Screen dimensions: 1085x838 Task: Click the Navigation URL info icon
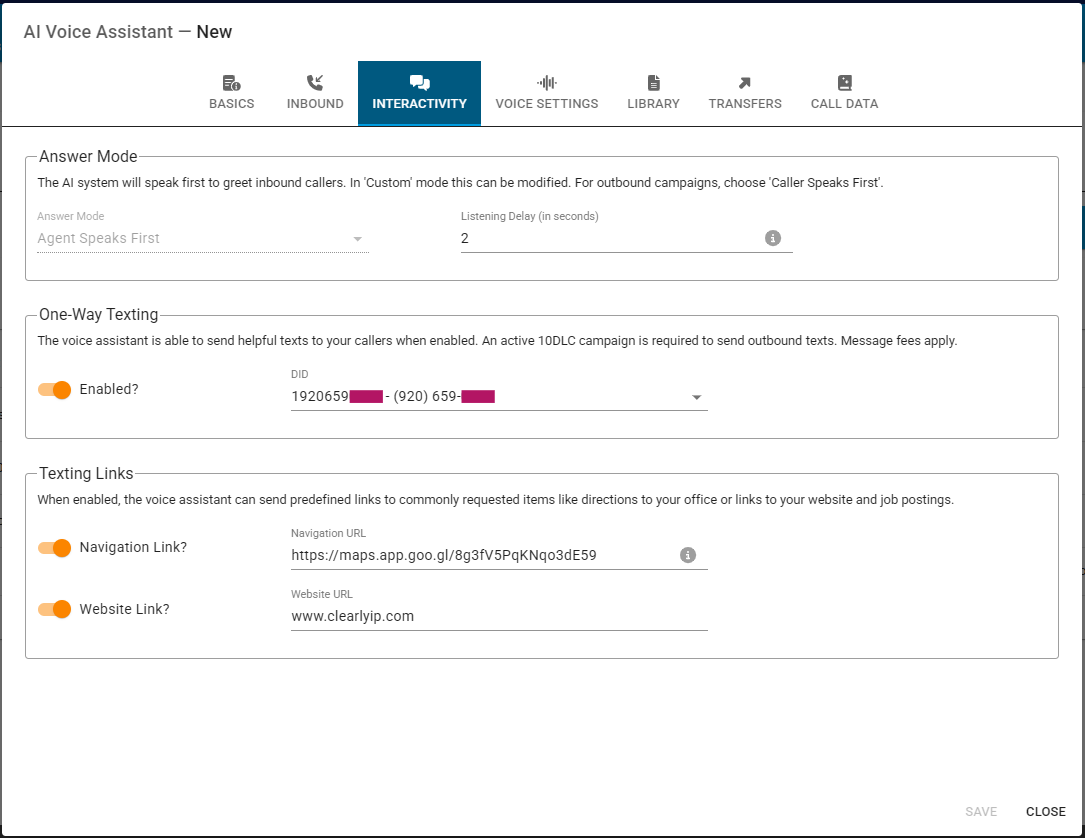(687, 555)
